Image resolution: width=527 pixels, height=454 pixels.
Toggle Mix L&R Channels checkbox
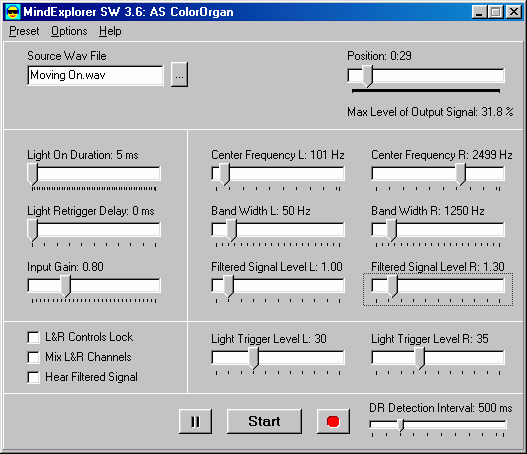click(33, 357)
